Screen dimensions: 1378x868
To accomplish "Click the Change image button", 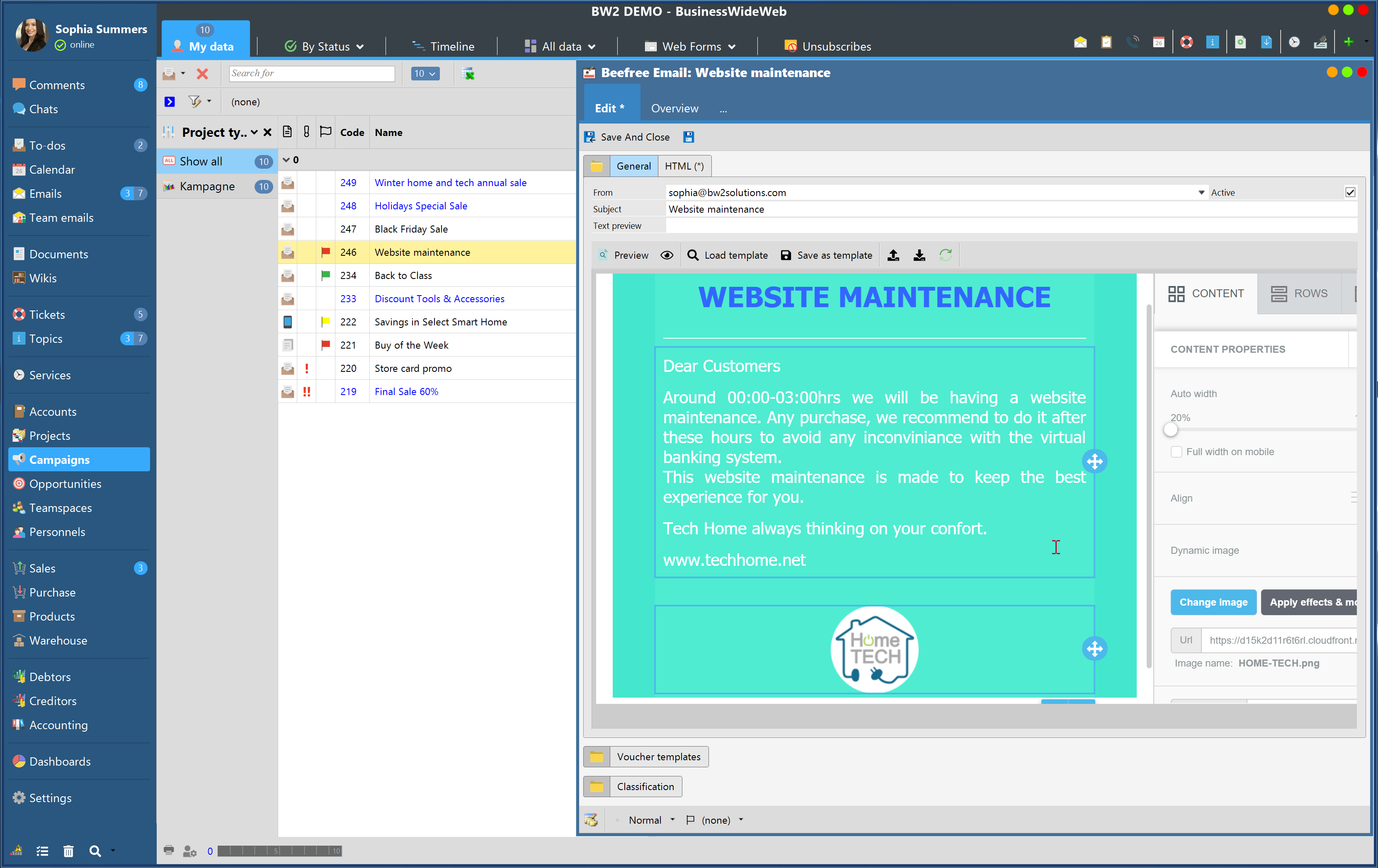I will pos(1213,602).
